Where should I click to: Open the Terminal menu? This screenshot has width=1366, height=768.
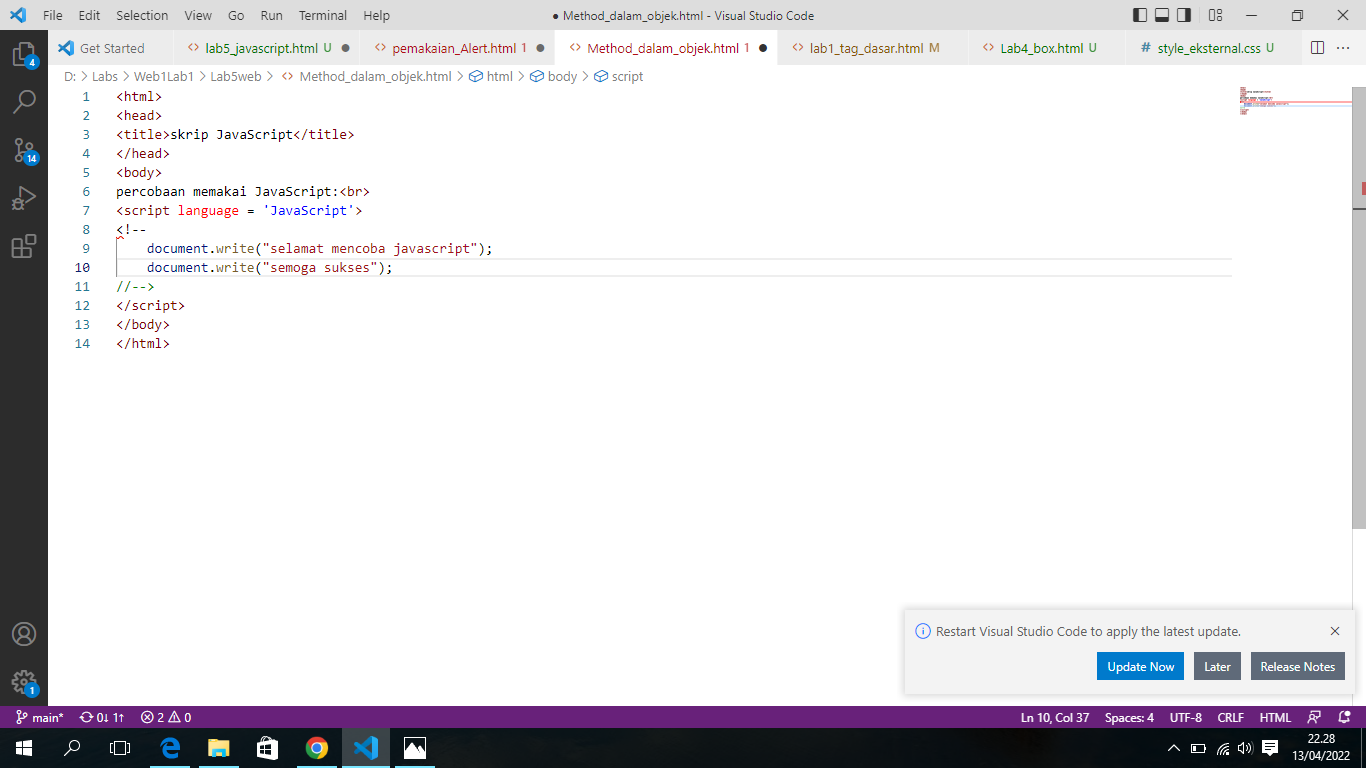322,15
